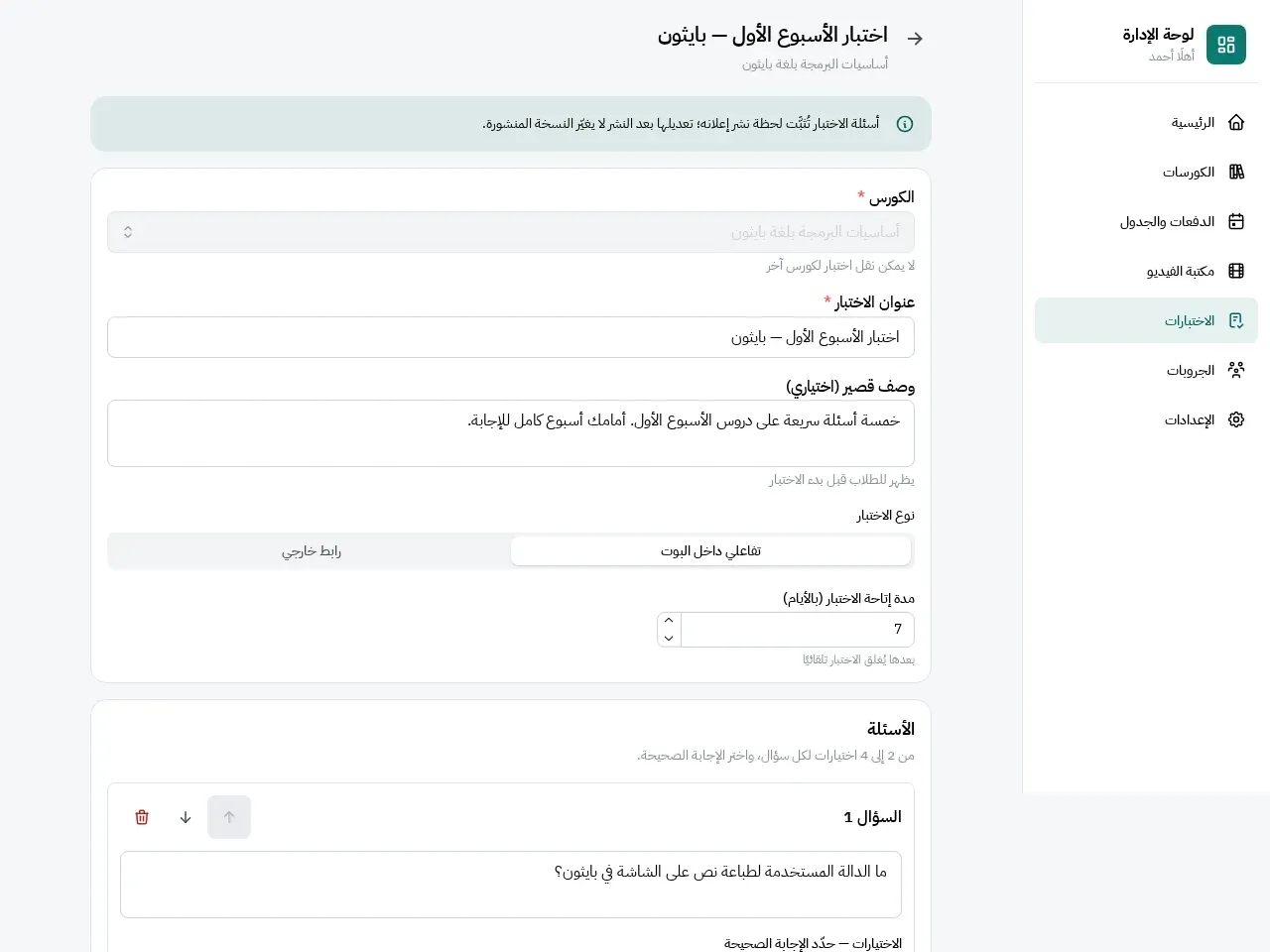This screenshot has height=952, width=1270.
Task: Click the dashboard logo icon
Action: [x=1226, y=45]
